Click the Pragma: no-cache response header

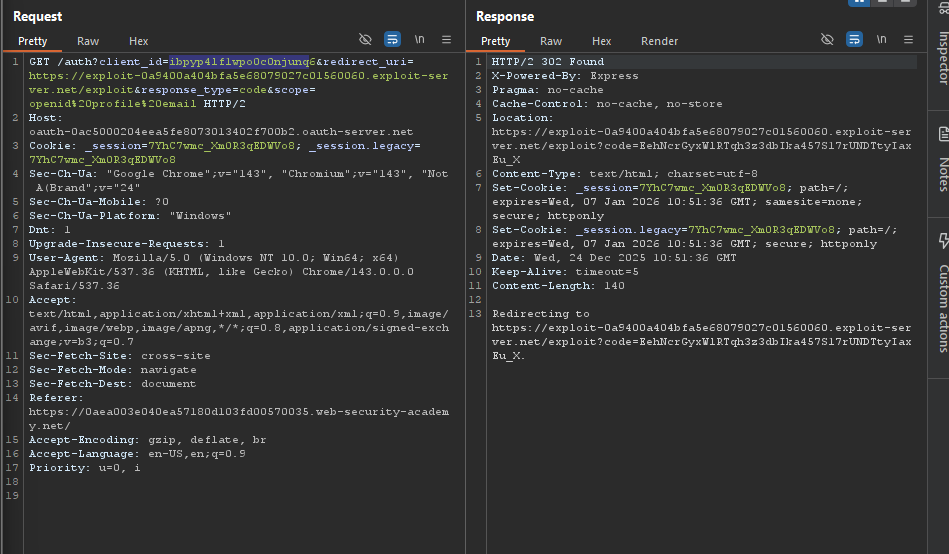coord(548,90)
